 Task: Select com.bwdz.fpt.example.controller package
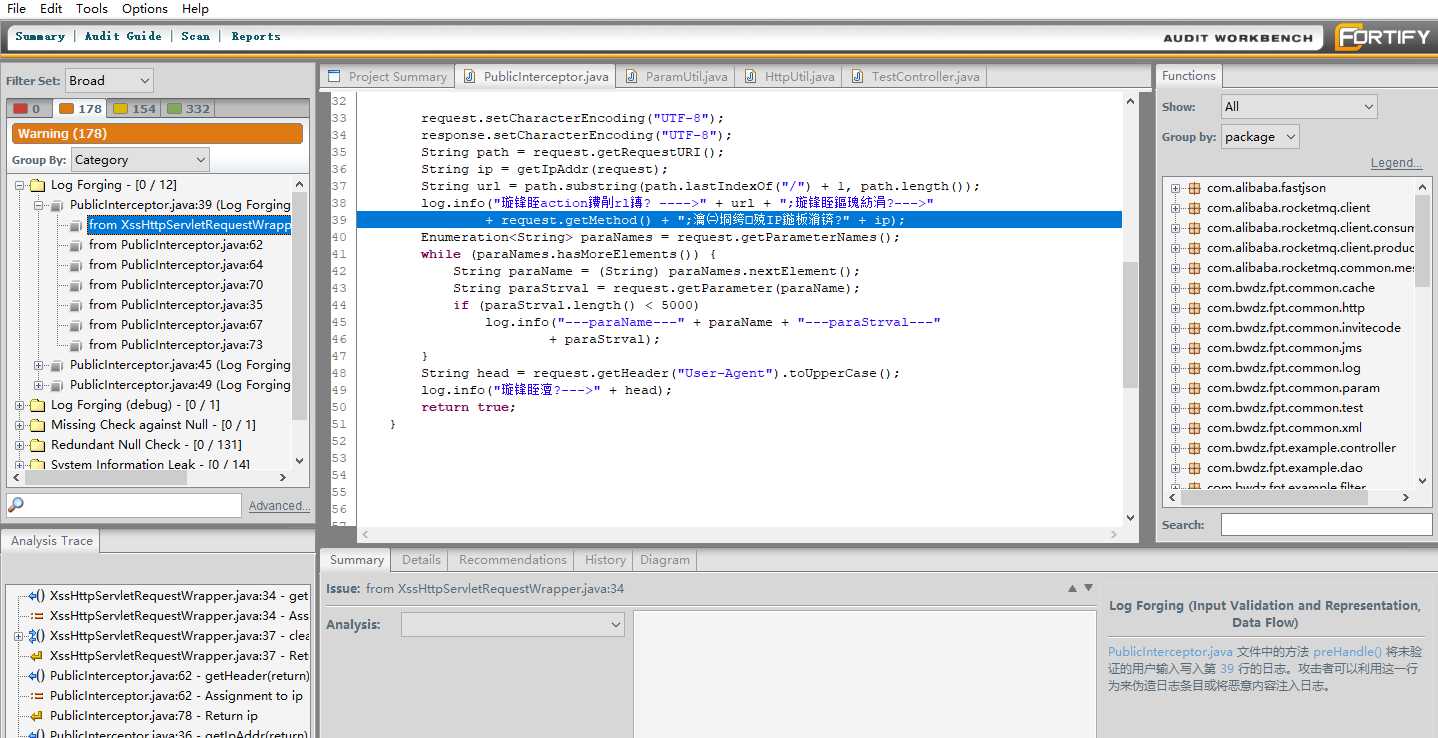[x=1301, y=448]
